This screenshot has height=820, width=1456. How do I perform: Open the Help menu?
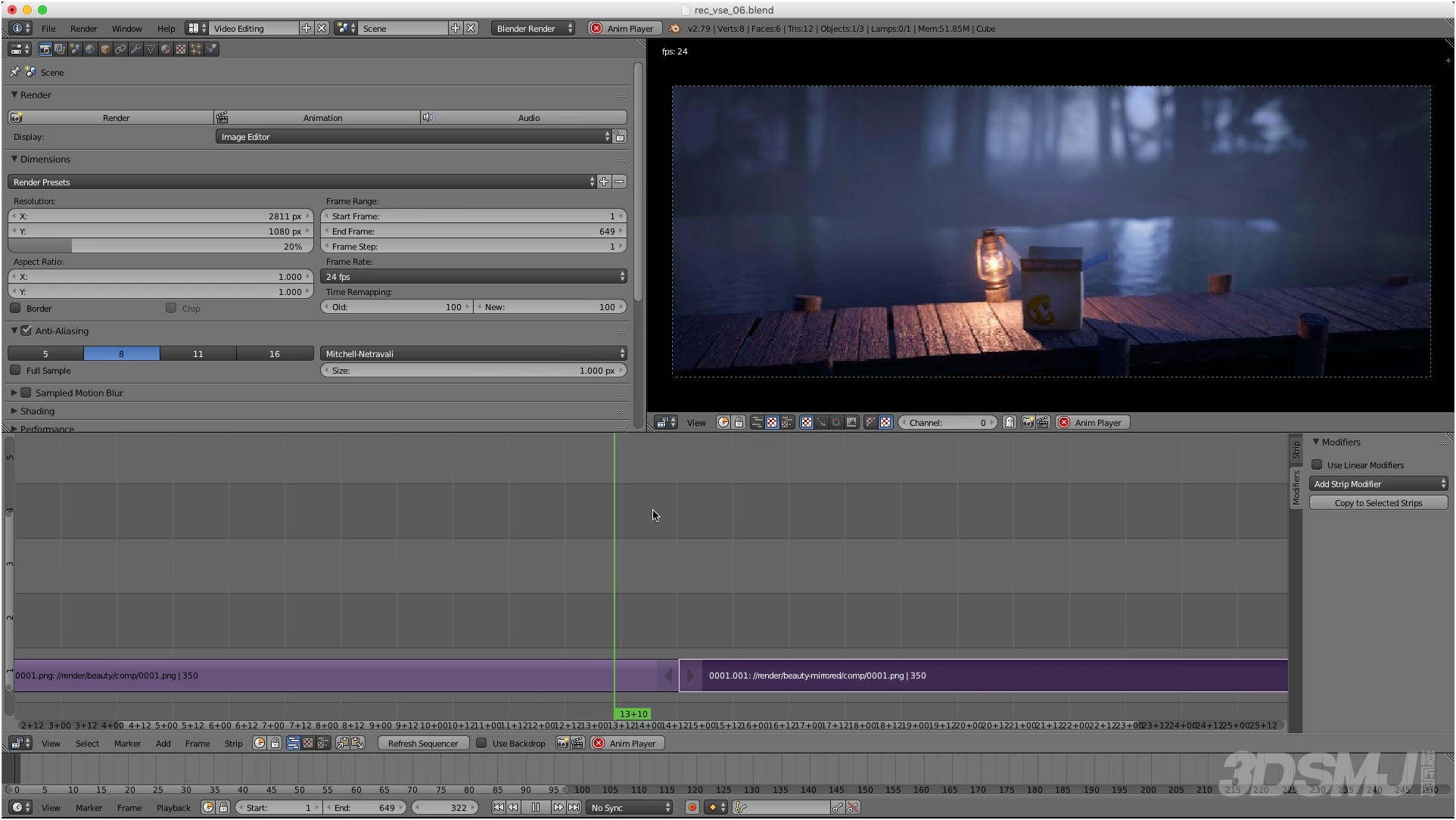[x=166, y=28]
